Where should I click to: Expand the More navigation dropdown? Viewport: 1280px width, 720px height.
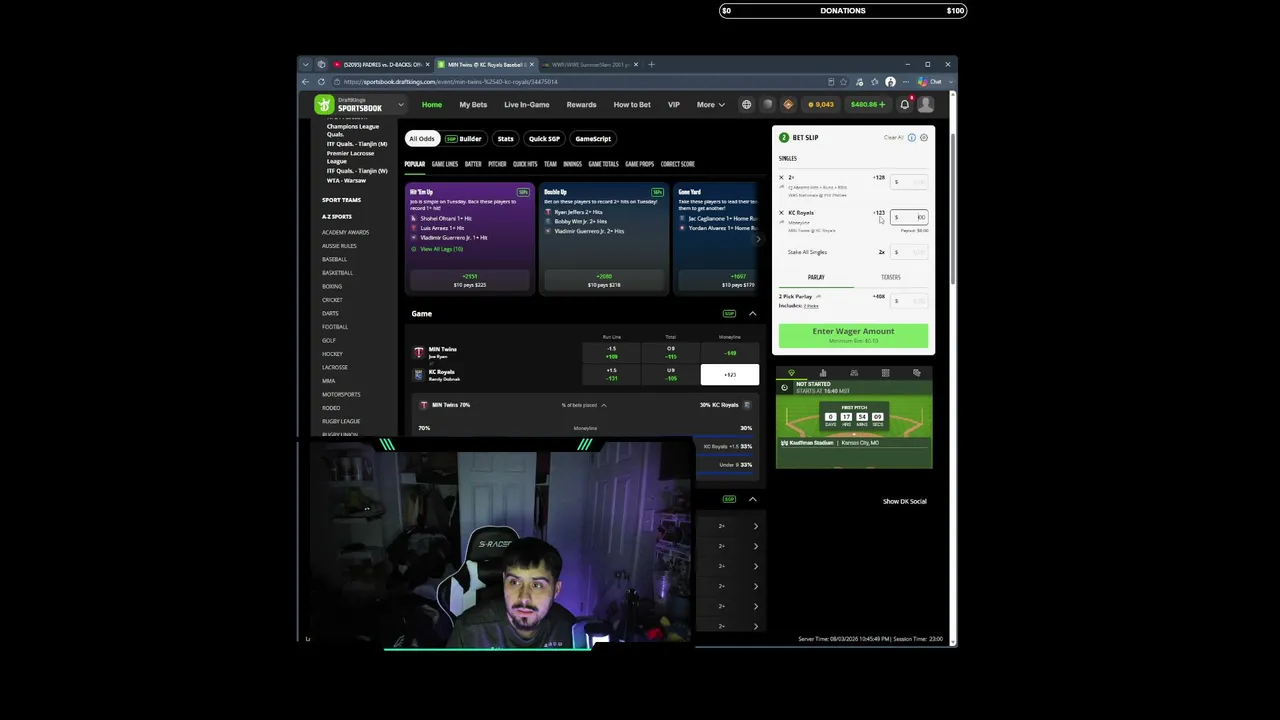[711, 105]
